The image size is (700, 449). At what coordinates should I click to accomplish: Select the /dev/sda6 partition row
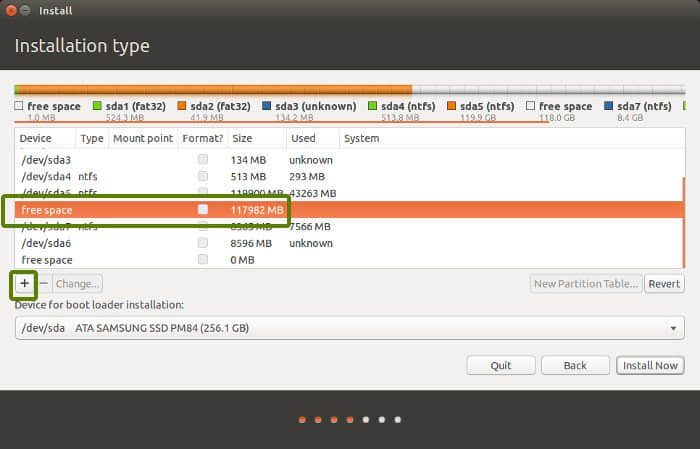click(x=100, y=243)
